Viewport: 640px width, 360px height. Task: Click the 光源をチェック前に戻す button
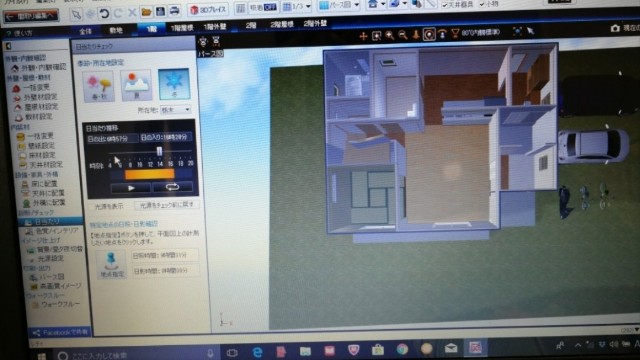[x=167, y=205]
